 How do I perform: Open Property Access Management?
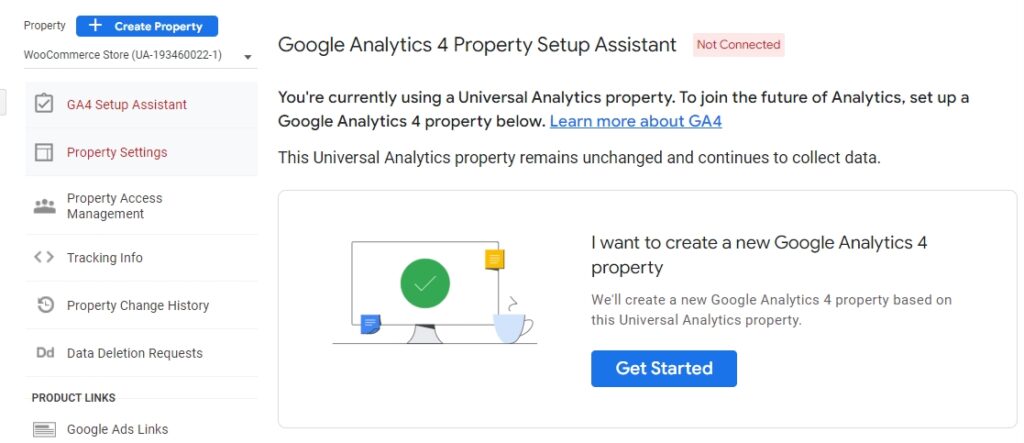(114, 206)
